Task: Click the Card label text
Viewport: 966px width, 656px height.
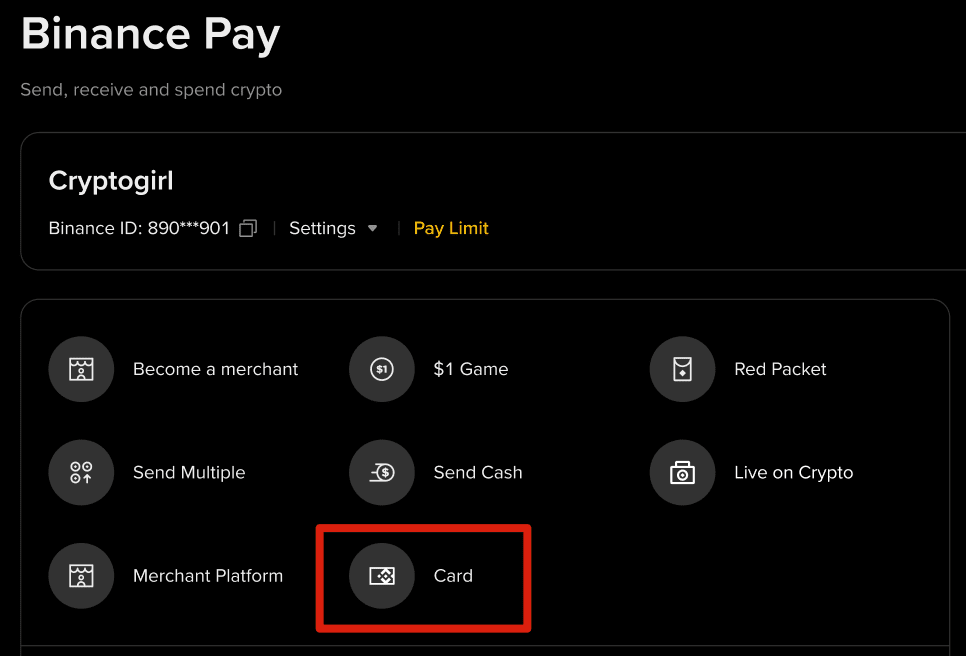Action: [x=453, y=576]
